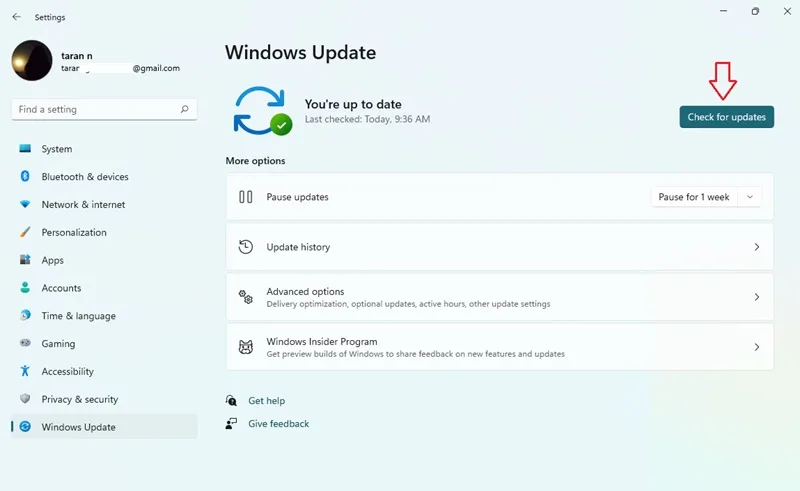Expand Windows Insider Program chevron
This screenshot has height=491, width=800.
coord(757,347)
